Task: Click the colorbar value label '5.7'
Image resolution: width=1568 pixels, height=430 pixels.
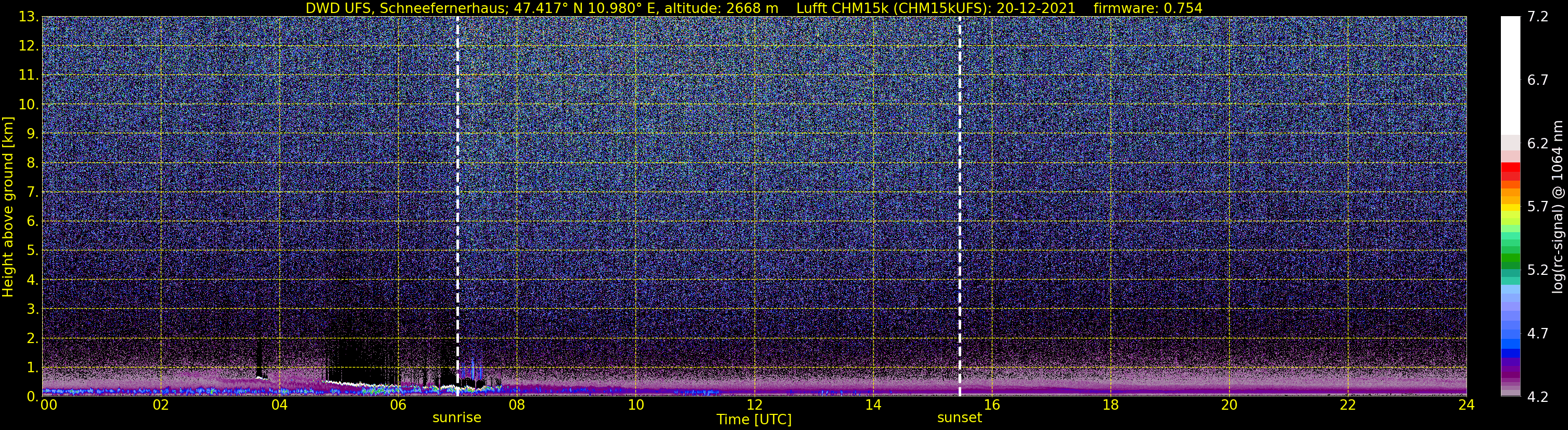Action: 1538,207
